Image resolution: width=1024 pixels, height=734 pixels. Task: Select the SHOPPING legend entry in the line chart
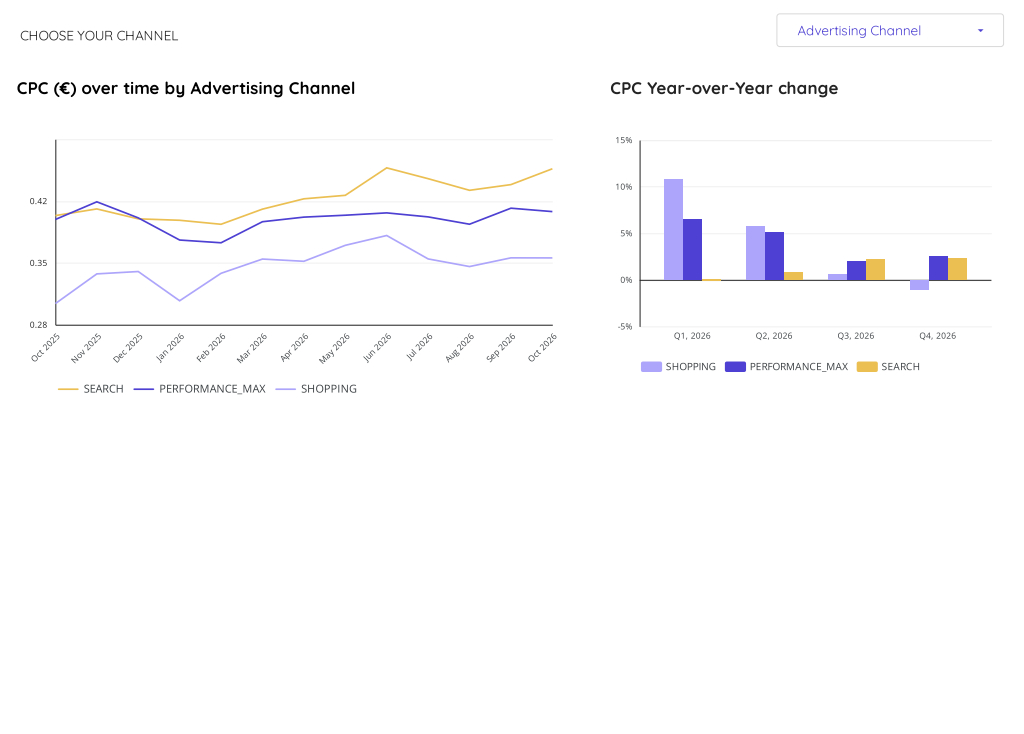pos(316,389)
